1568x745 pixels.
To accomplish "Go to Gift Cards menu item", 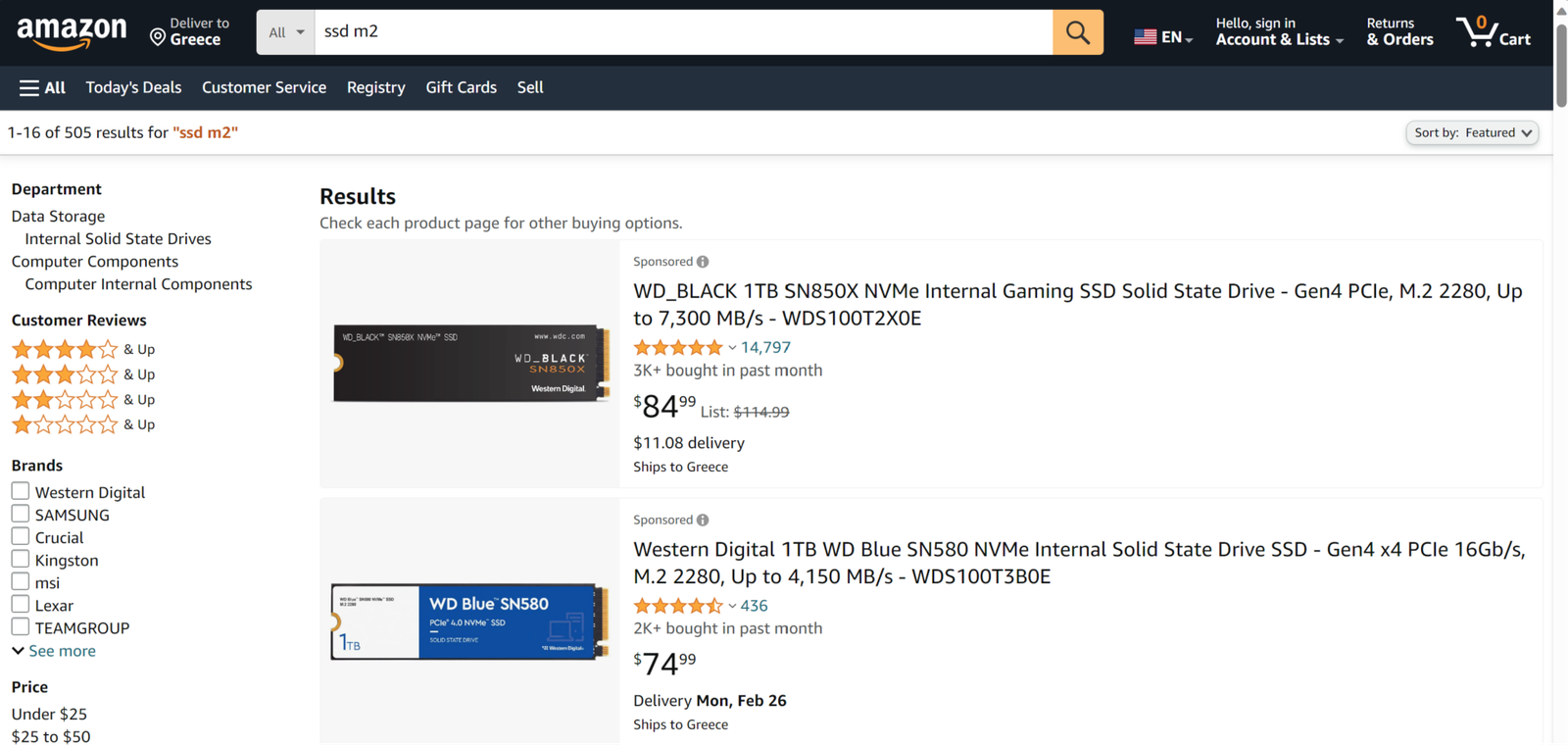I will click(x=461, y=88).
